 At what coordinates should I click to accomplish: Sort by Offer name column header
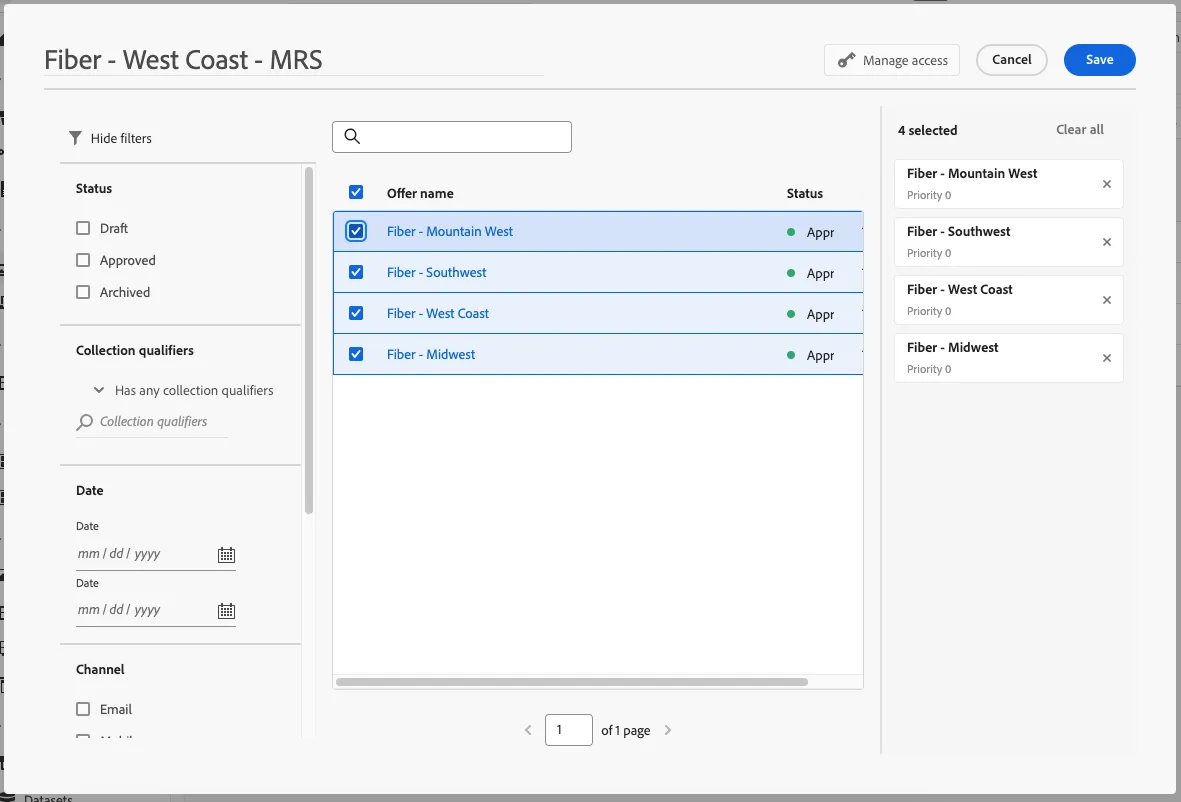(420, 193)
